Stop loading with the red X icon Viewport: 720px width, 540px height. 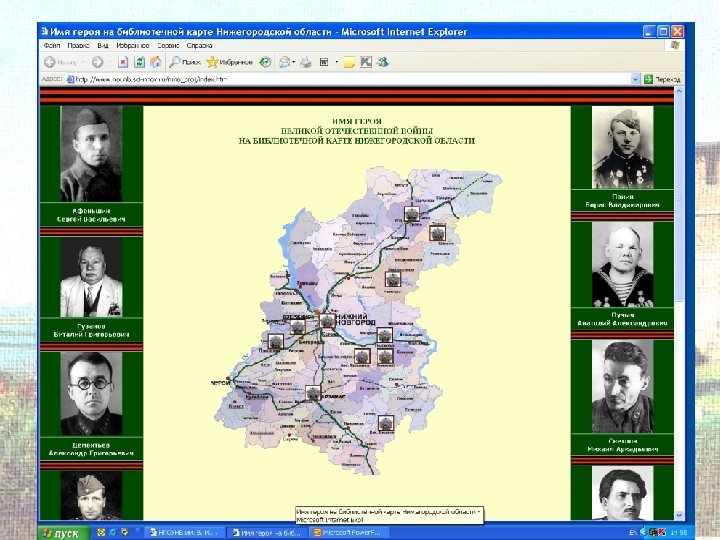pos(123,62)
